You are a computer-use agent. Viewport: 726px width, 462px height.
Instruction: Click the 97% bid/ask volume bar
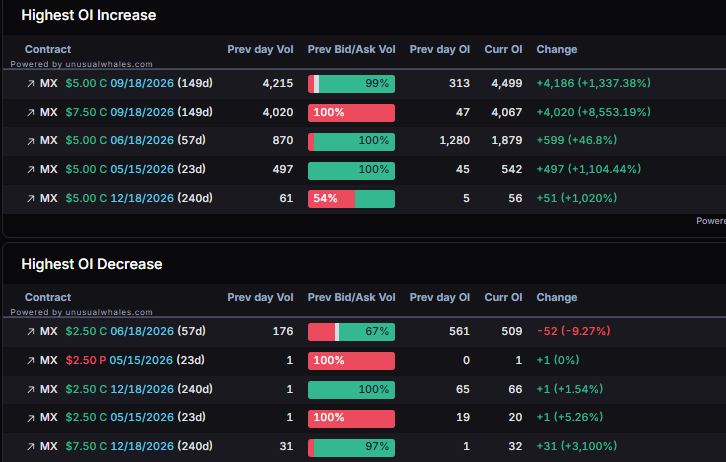(x=351, y=447)
